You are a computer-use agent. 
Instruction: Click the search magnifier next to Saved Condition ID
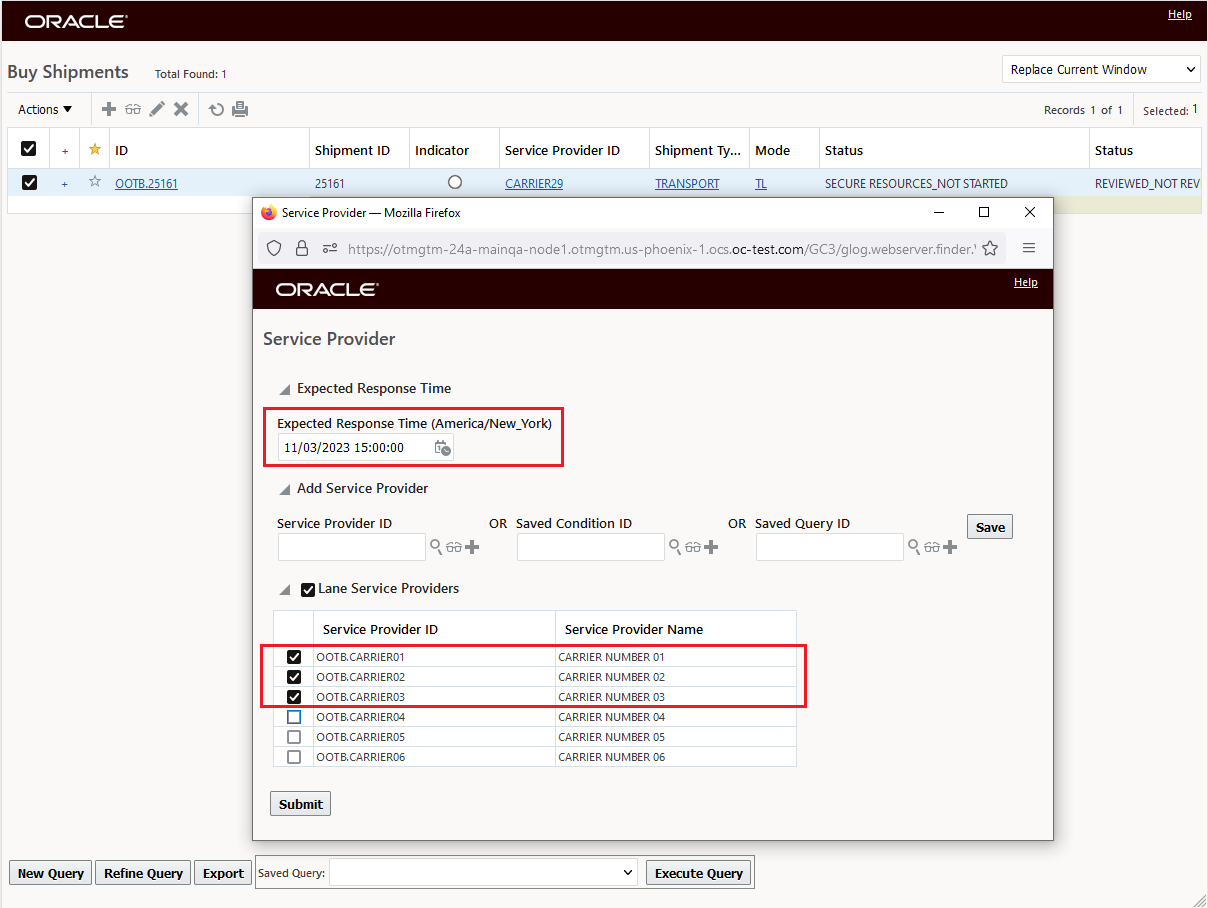pyautogui.click(x=675, y=547)
